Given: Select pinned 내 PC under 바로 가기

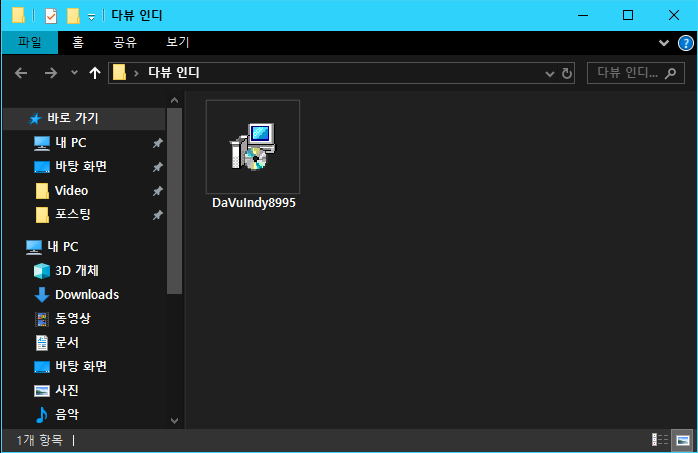Looking at the screenshot, I should 70,142.
